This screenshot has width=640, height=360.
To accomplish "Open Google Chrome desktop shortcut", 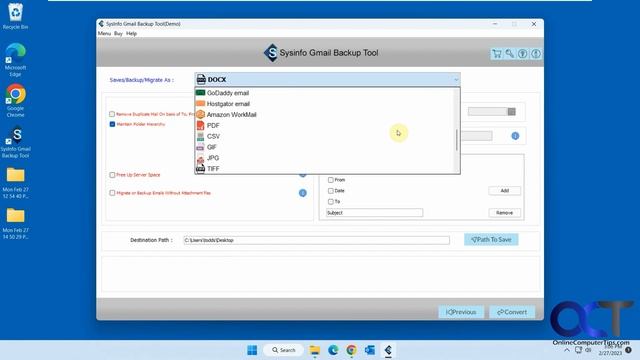I will pyautogui.click(x=16, y=101).
